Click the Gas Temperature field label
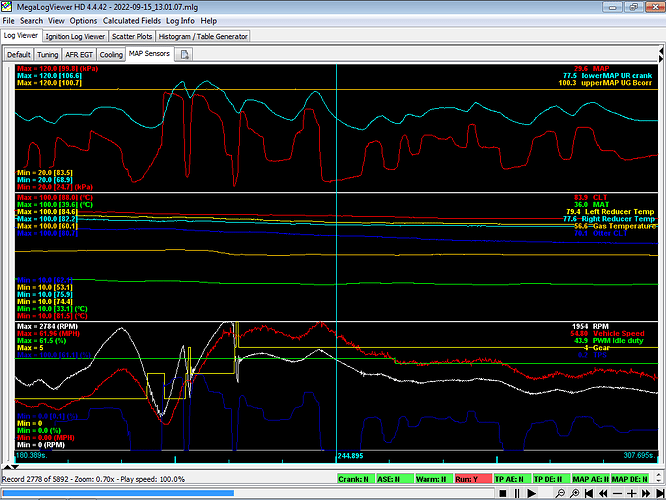Viewport: 666px width, 500px height. click(624, 226)
